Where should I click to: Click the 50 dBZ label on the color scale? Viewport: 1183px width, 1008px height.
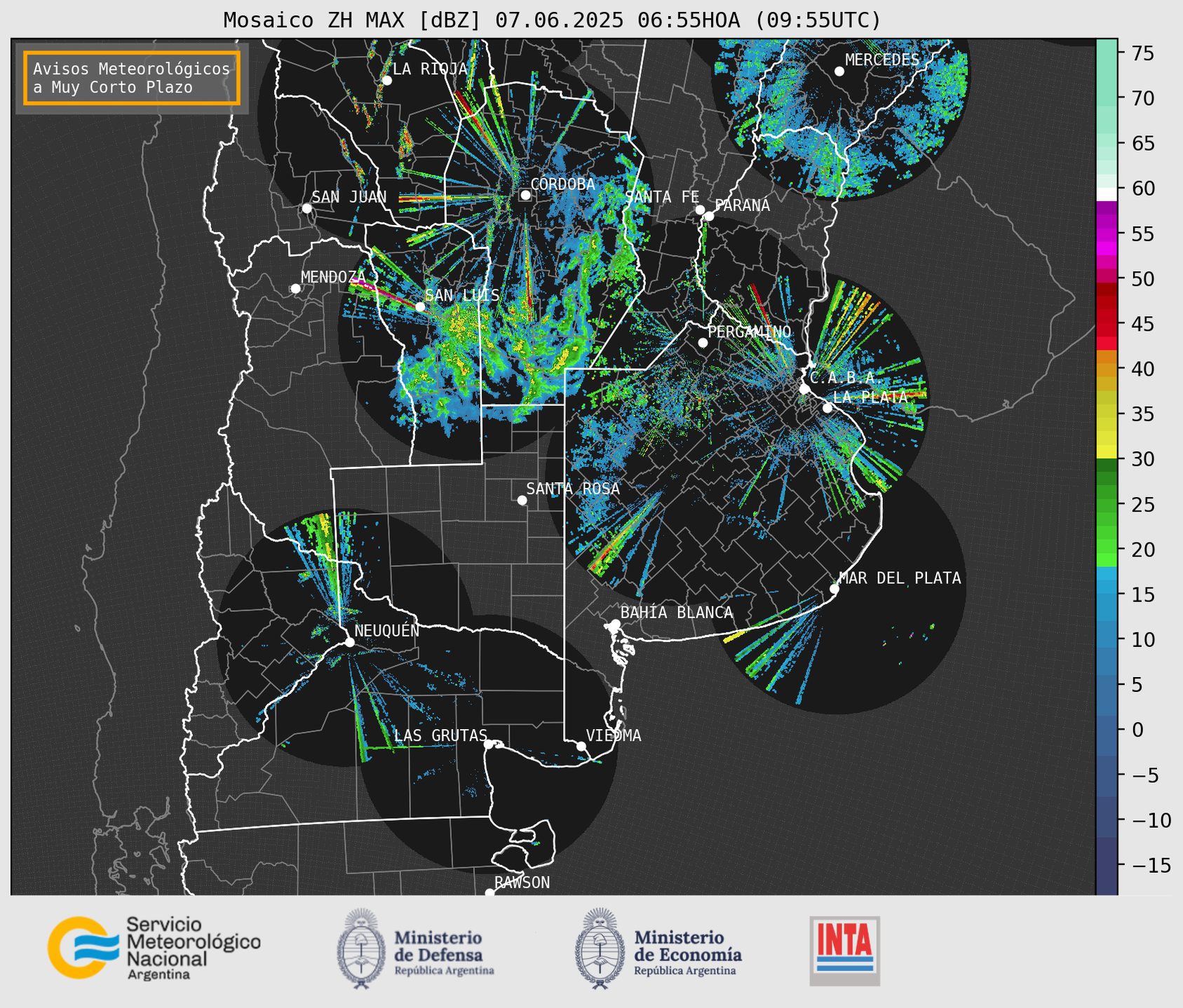[1142, 279]
